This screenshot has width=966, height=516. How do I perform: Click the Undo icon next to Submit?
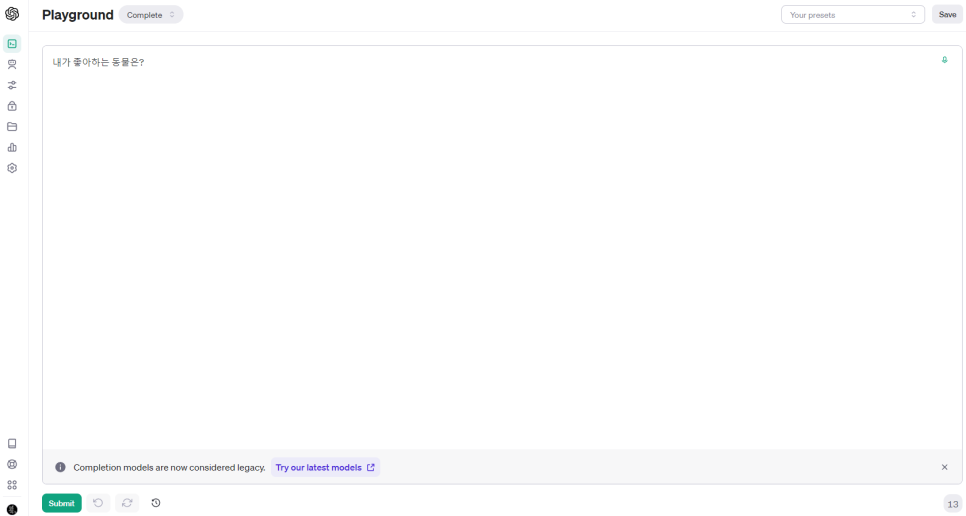98,503
